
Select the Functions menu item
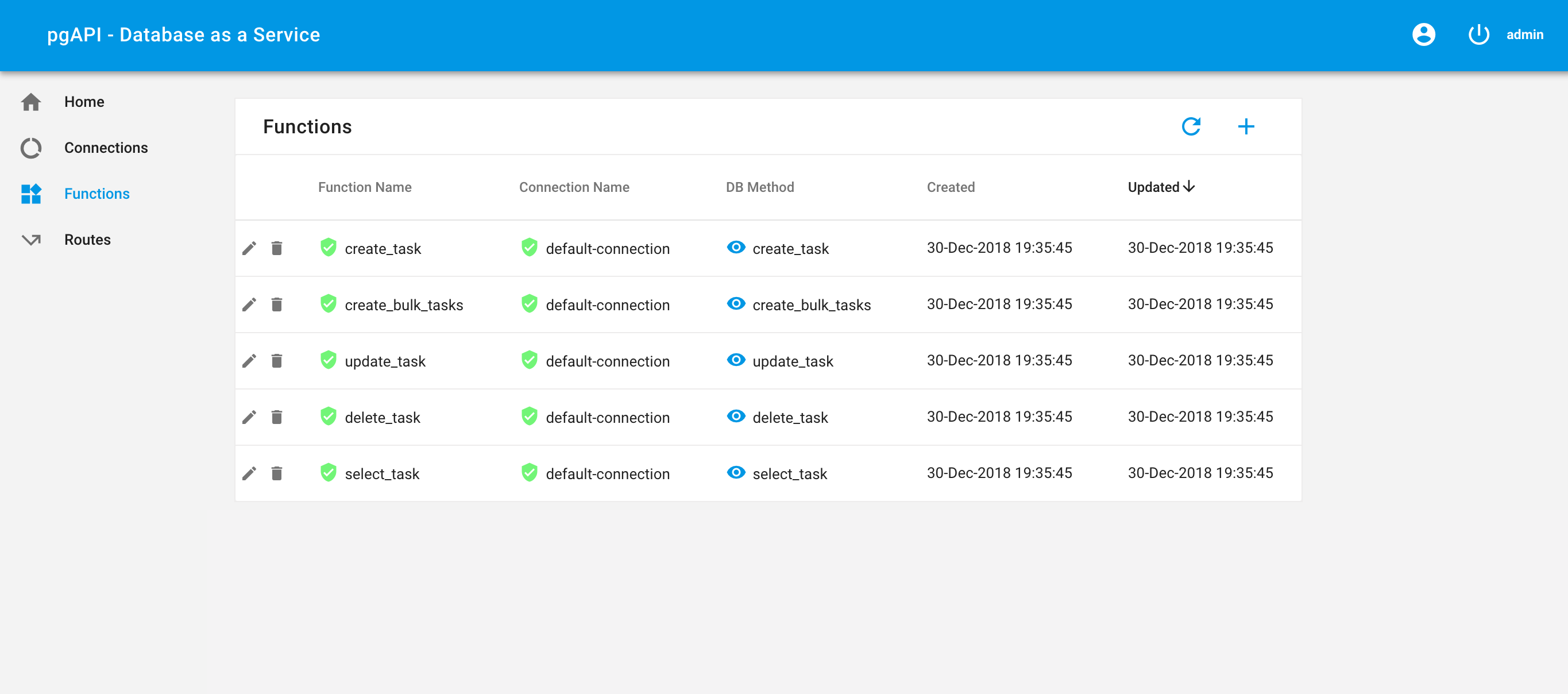(97, 194)
